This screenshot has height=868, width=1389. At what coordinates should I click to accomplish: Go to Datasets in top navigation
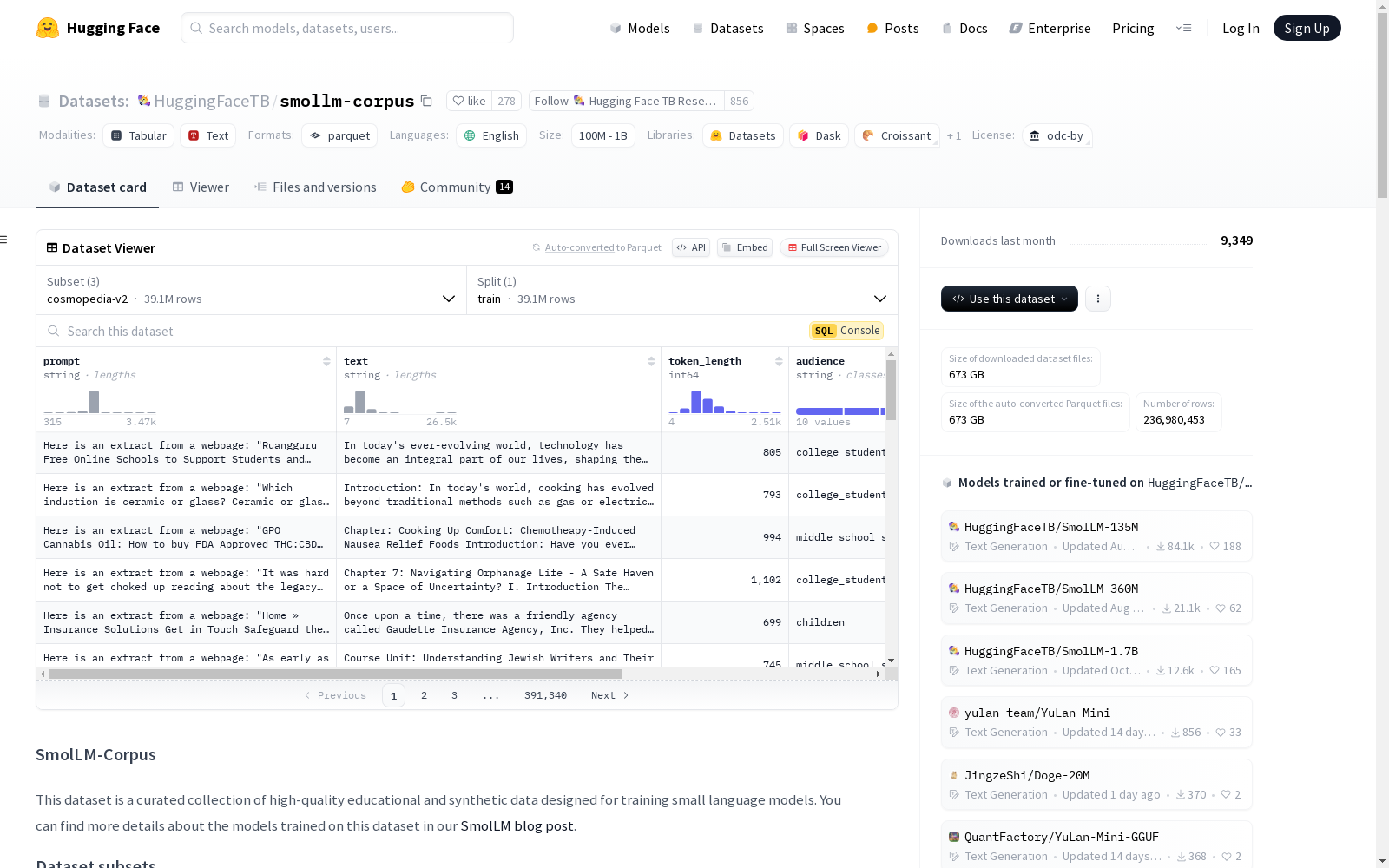pos(727,28)
